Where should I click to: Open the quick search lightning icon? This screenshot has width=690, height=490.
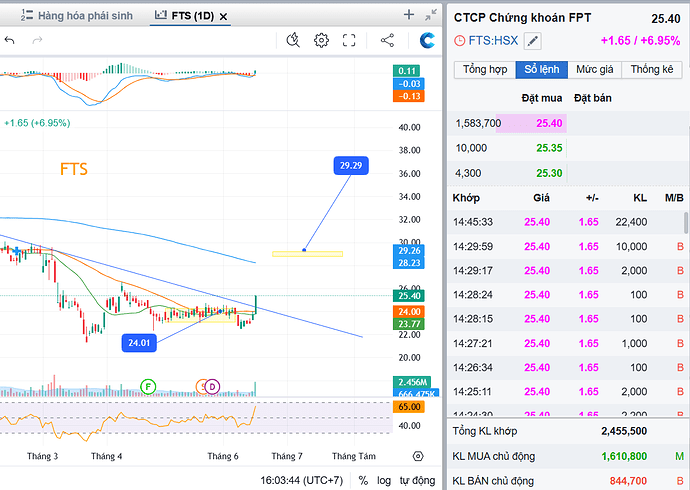point(293,40)
